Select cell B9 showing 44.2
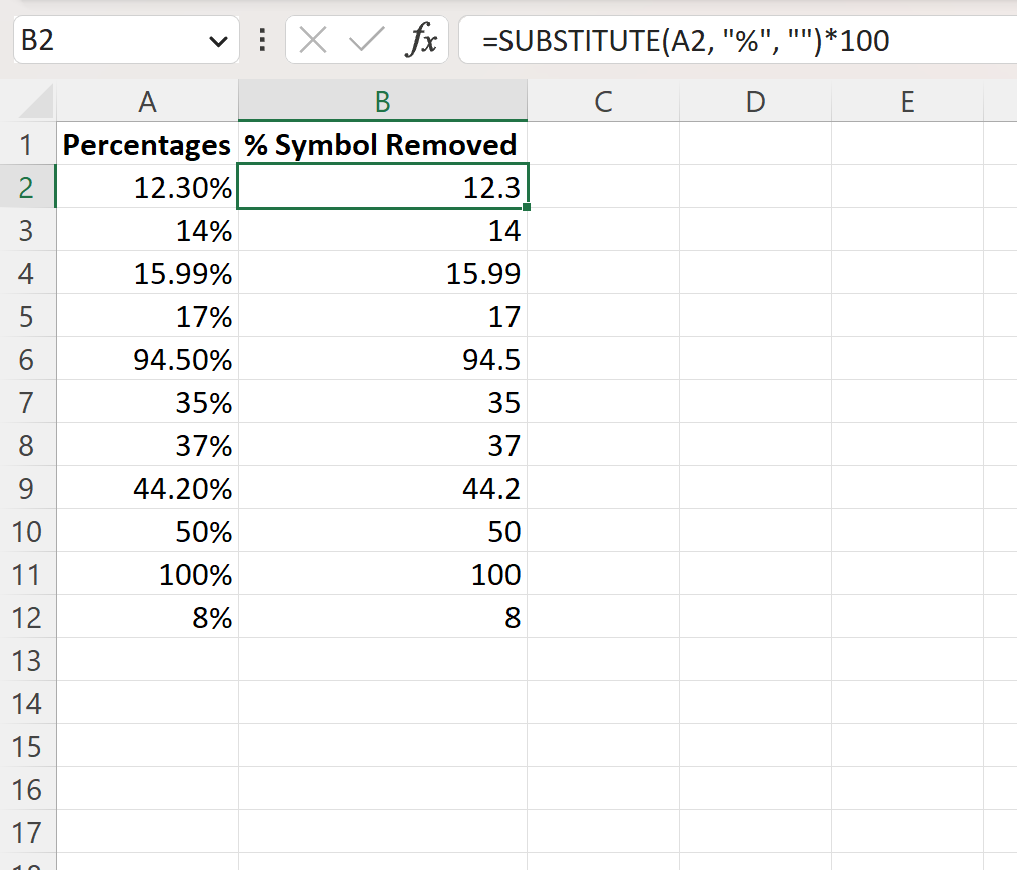The width and height of the screenshot is (1017, 870). 382,488
